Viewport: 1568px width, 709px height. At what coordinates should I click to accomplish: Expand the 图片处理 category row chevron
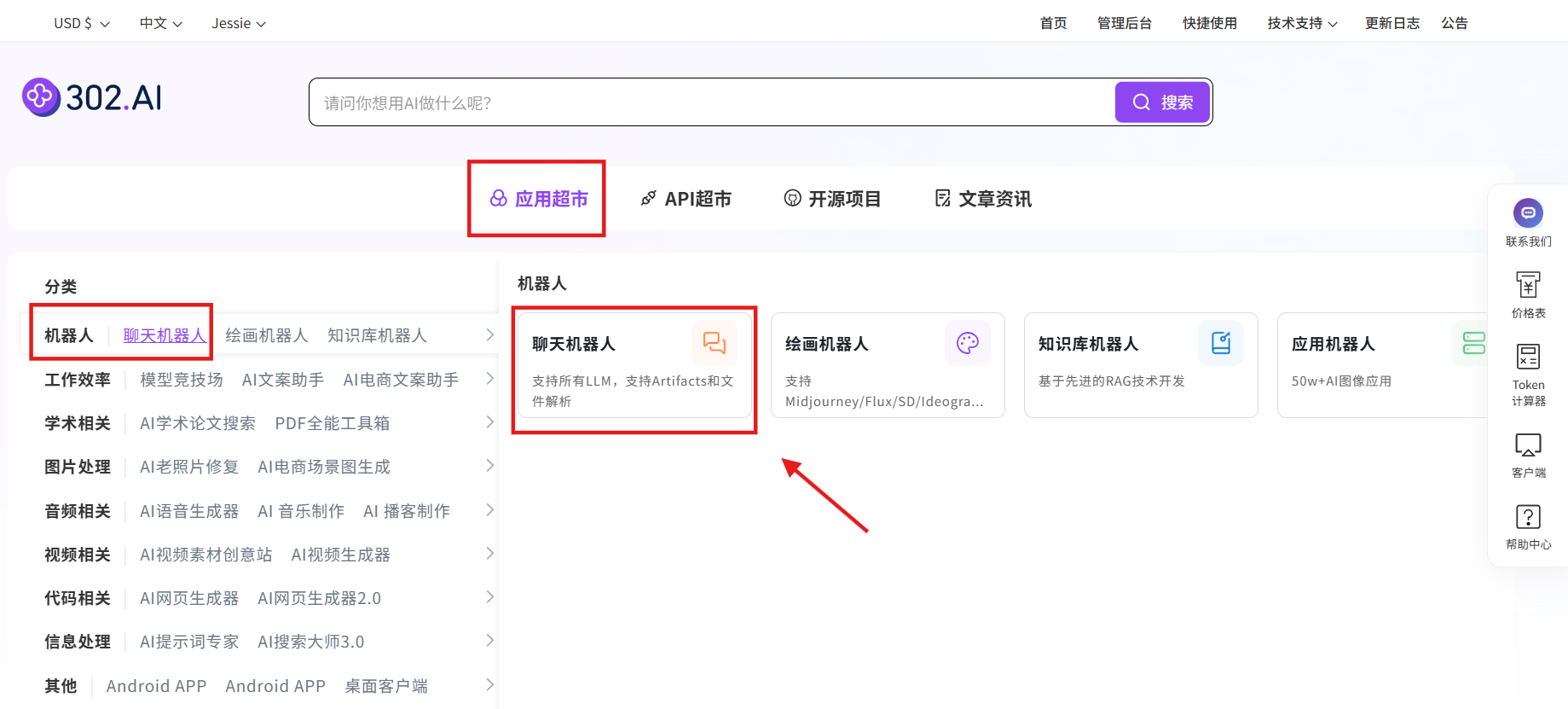click(x=489, y=465)
